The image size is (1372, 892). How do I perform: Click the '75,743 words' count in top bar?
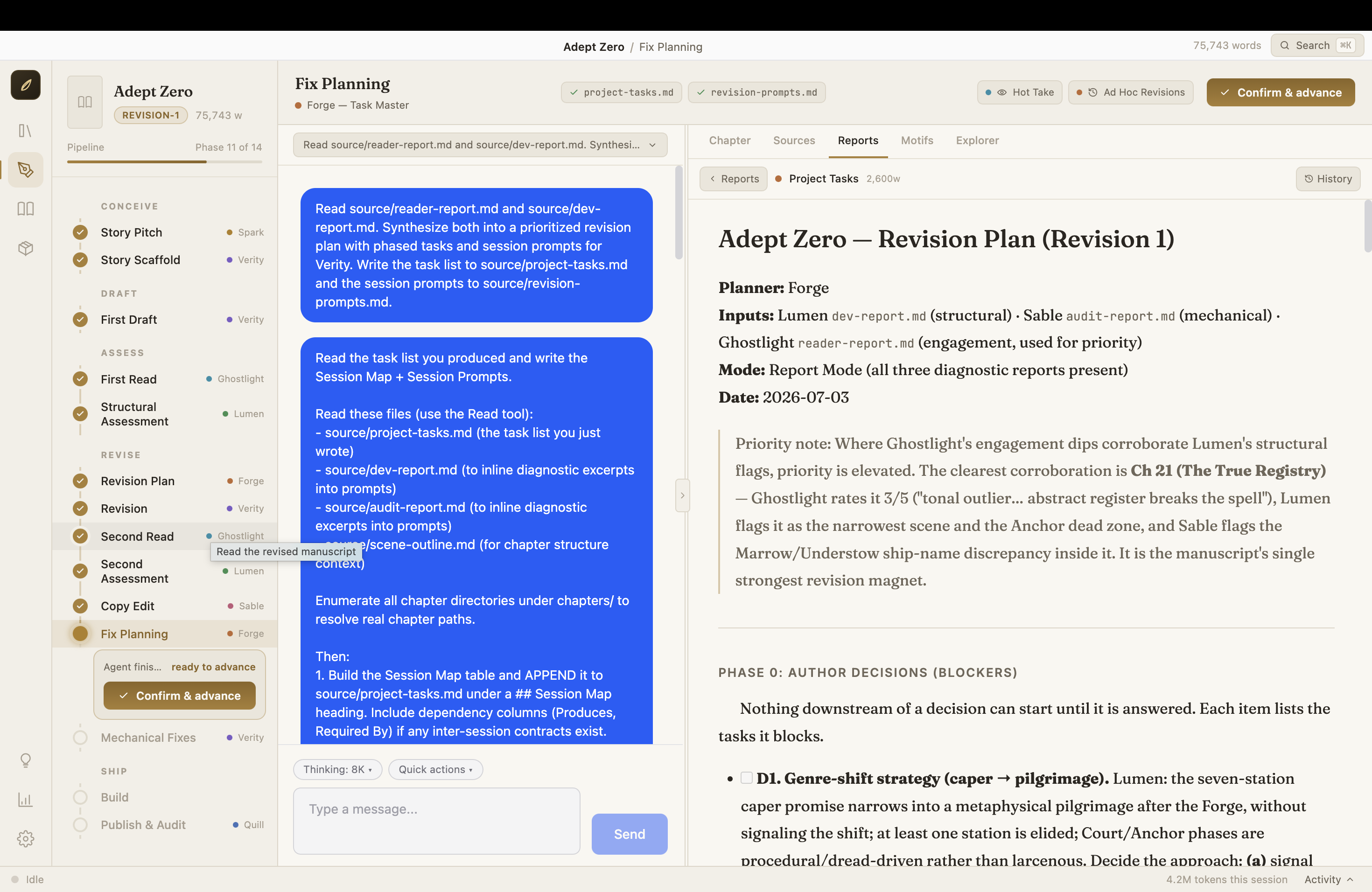click(1227, 46)
